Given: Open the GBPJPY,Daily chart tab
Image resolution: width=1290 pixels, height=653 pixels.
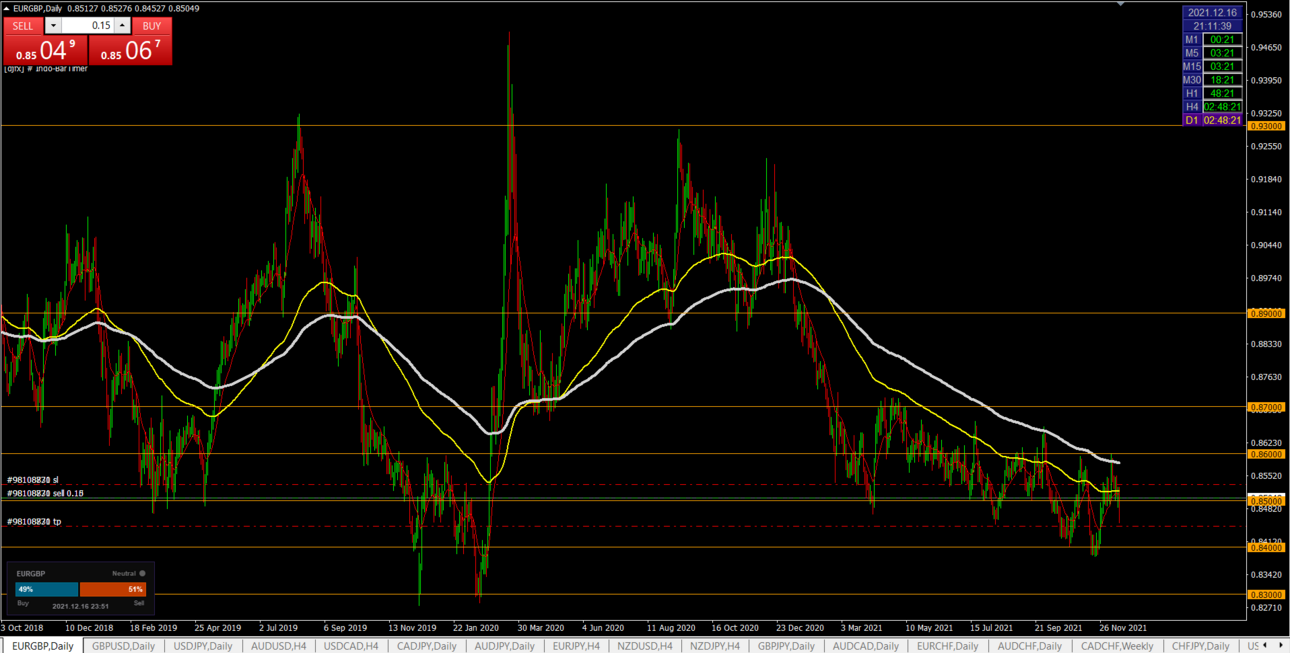Looking at the screenshot, I should click(787, 646).
